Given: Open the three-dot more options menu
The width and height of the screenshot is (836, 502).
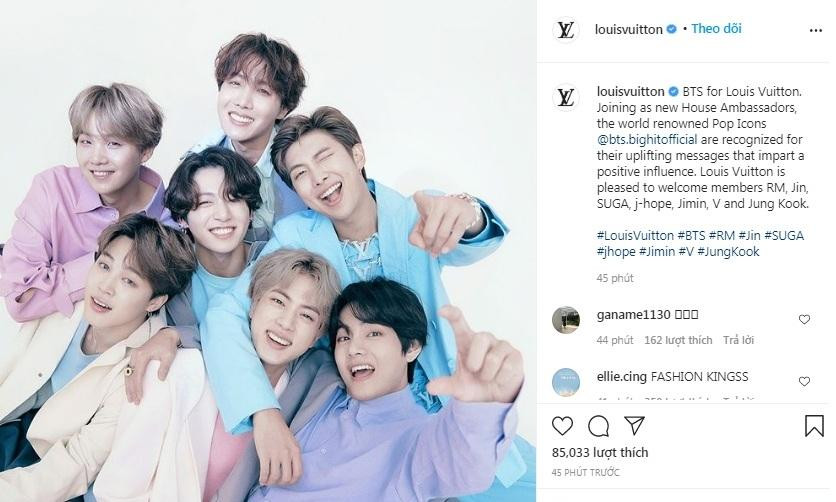Looking at the screenshot, I should coord(816,30).
